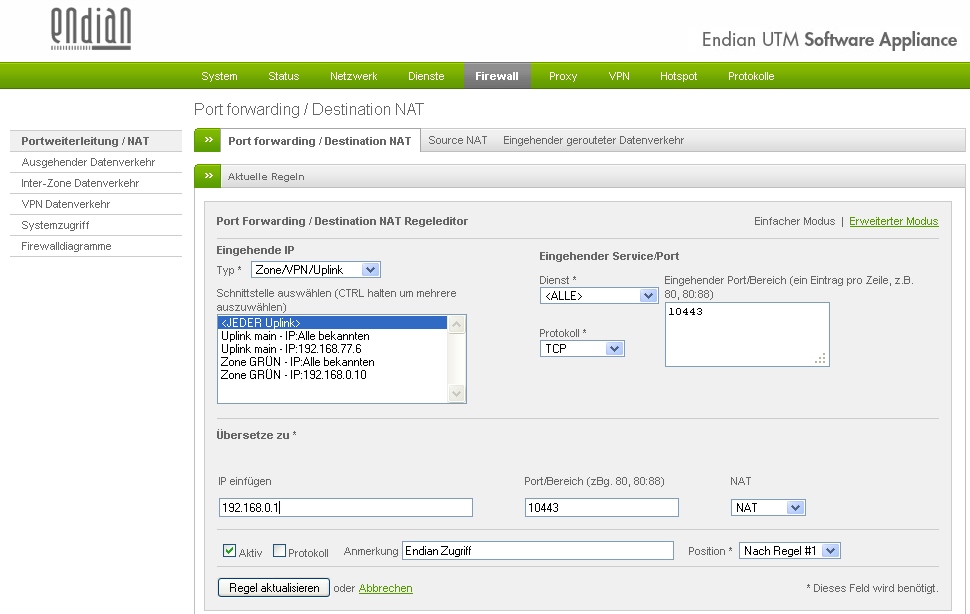Open the Proxy menu
Screen dimensions: 970x614
(x=563, y=76)
